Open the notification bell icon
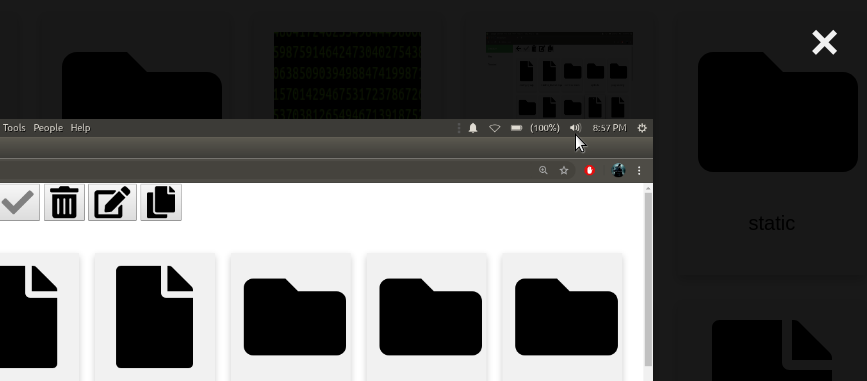 tap(473, 128)
